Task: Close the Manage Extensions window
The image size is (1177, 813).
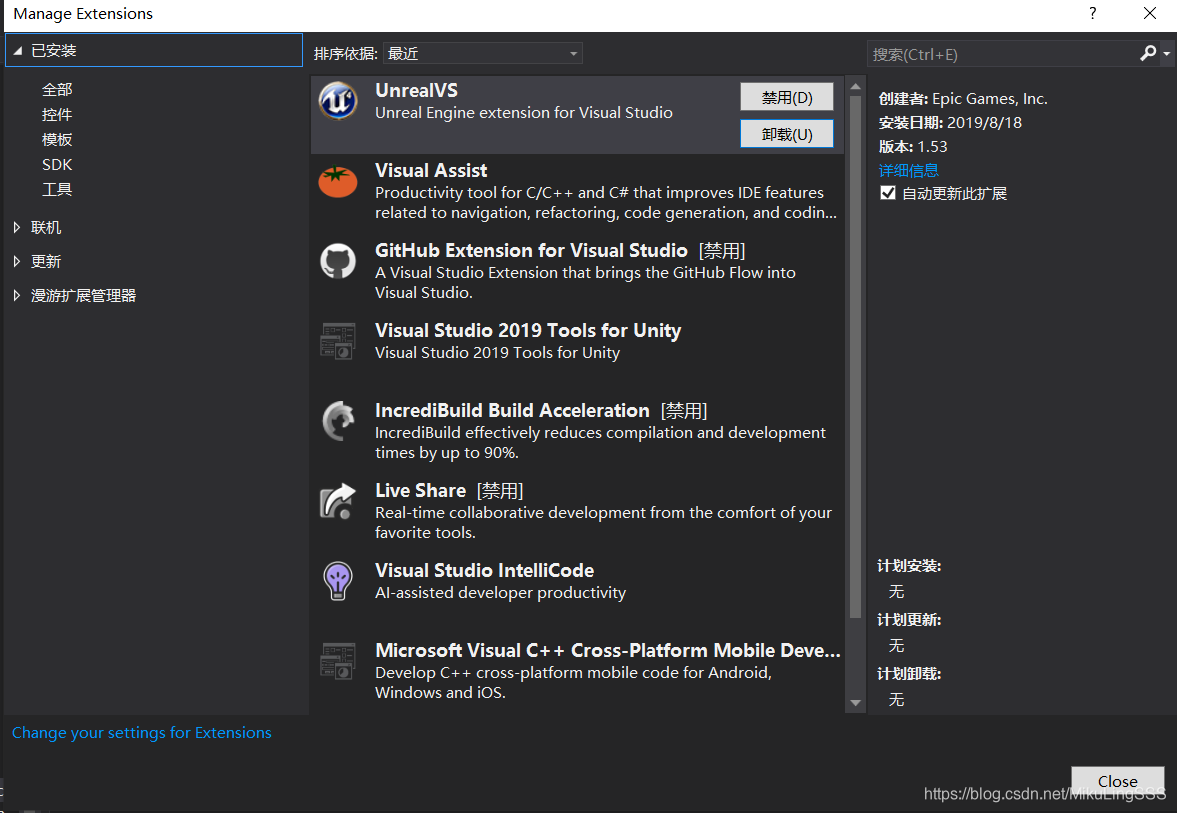Action: [1149, 14]
